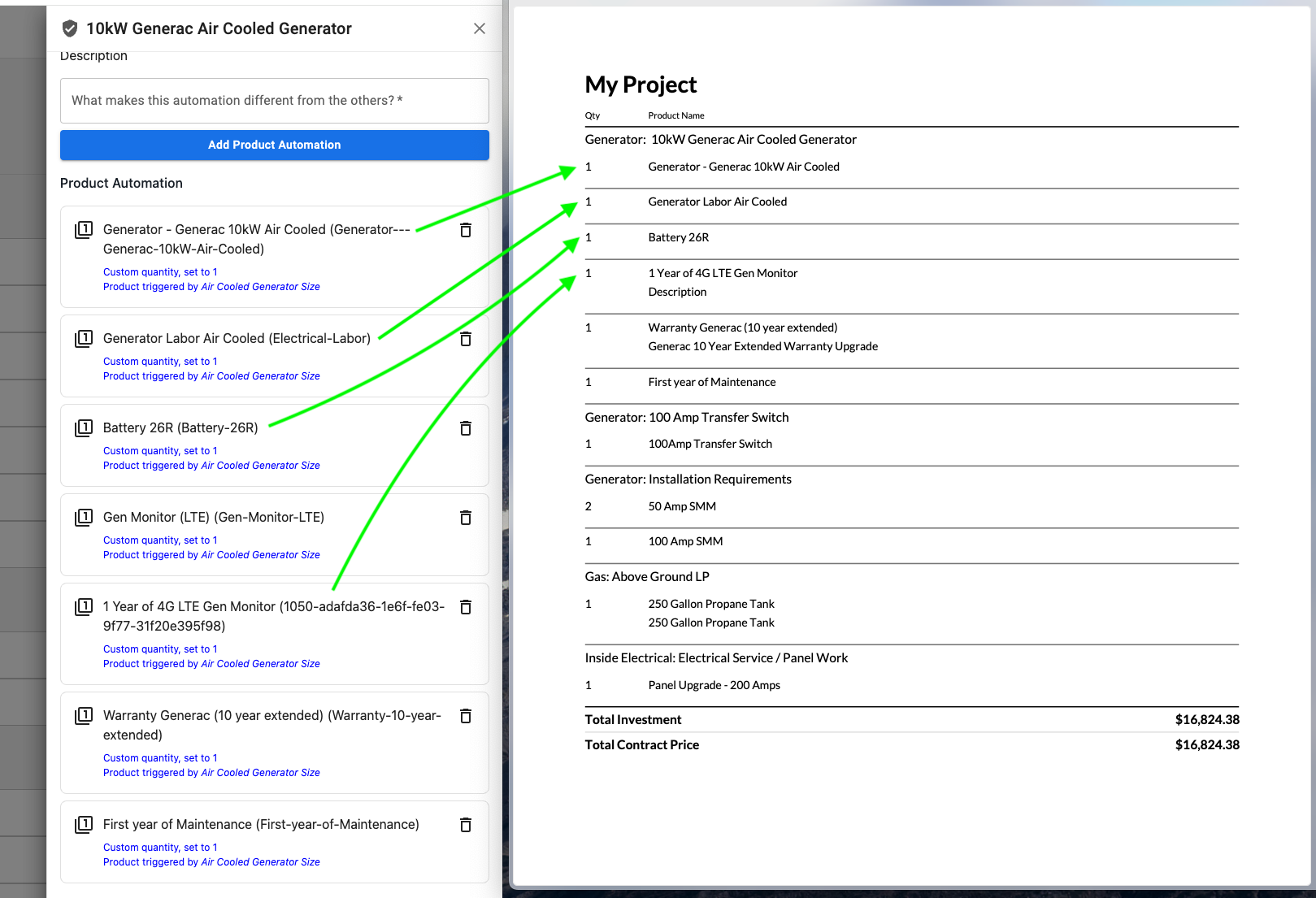This screenshot has height=898, width=1316.
Task: Click the 250 Gallon Propane Tank product name
Action: pyautogui.click(x=711, y=604)
